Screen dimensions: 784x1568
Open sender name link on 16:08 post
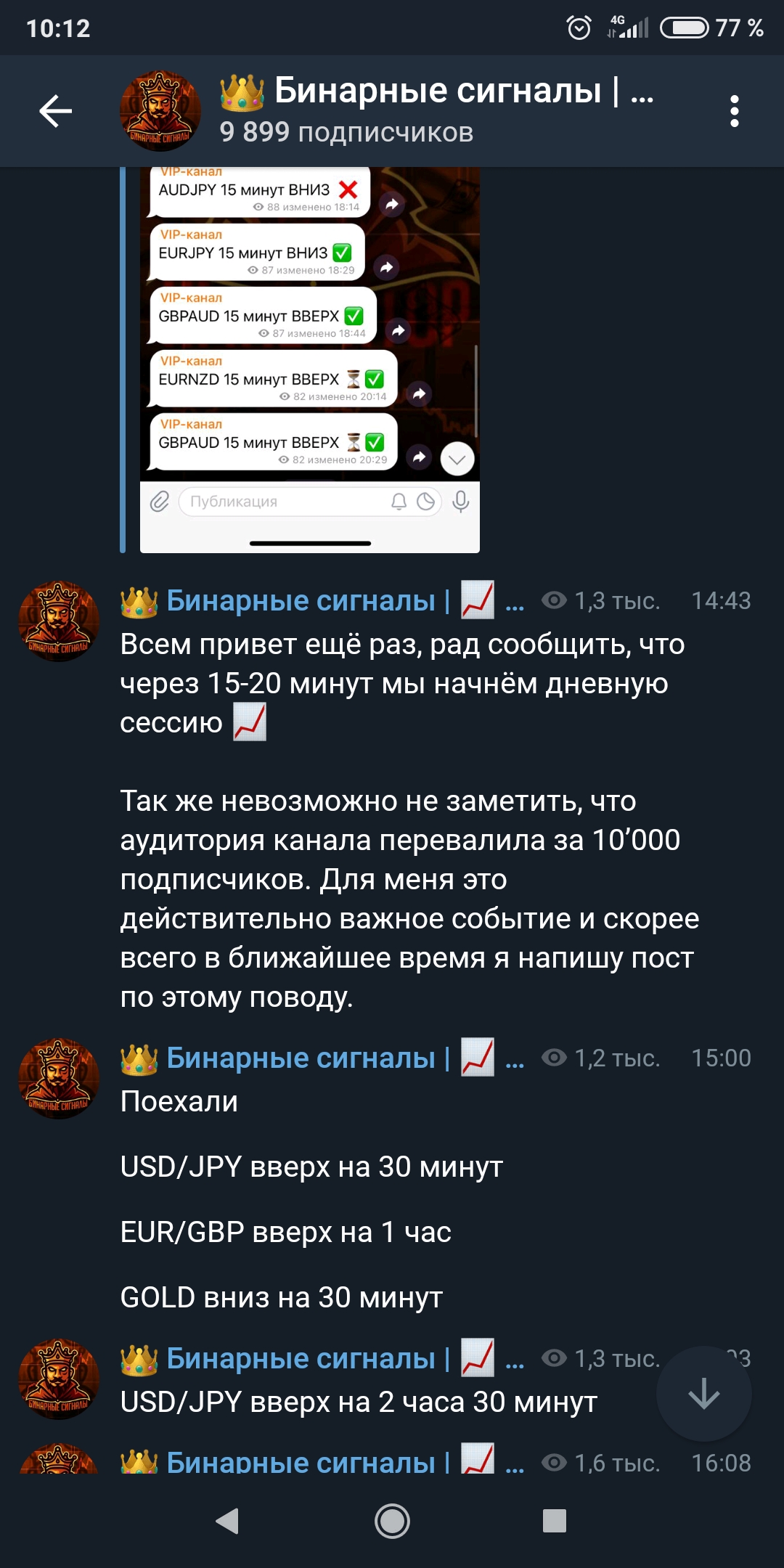(322, 1461)
